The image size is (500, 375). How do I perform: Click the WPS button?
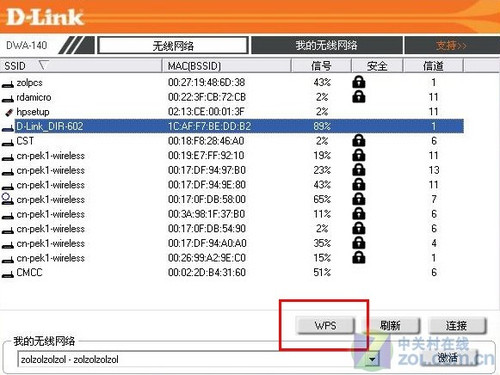tap(325, 325)
